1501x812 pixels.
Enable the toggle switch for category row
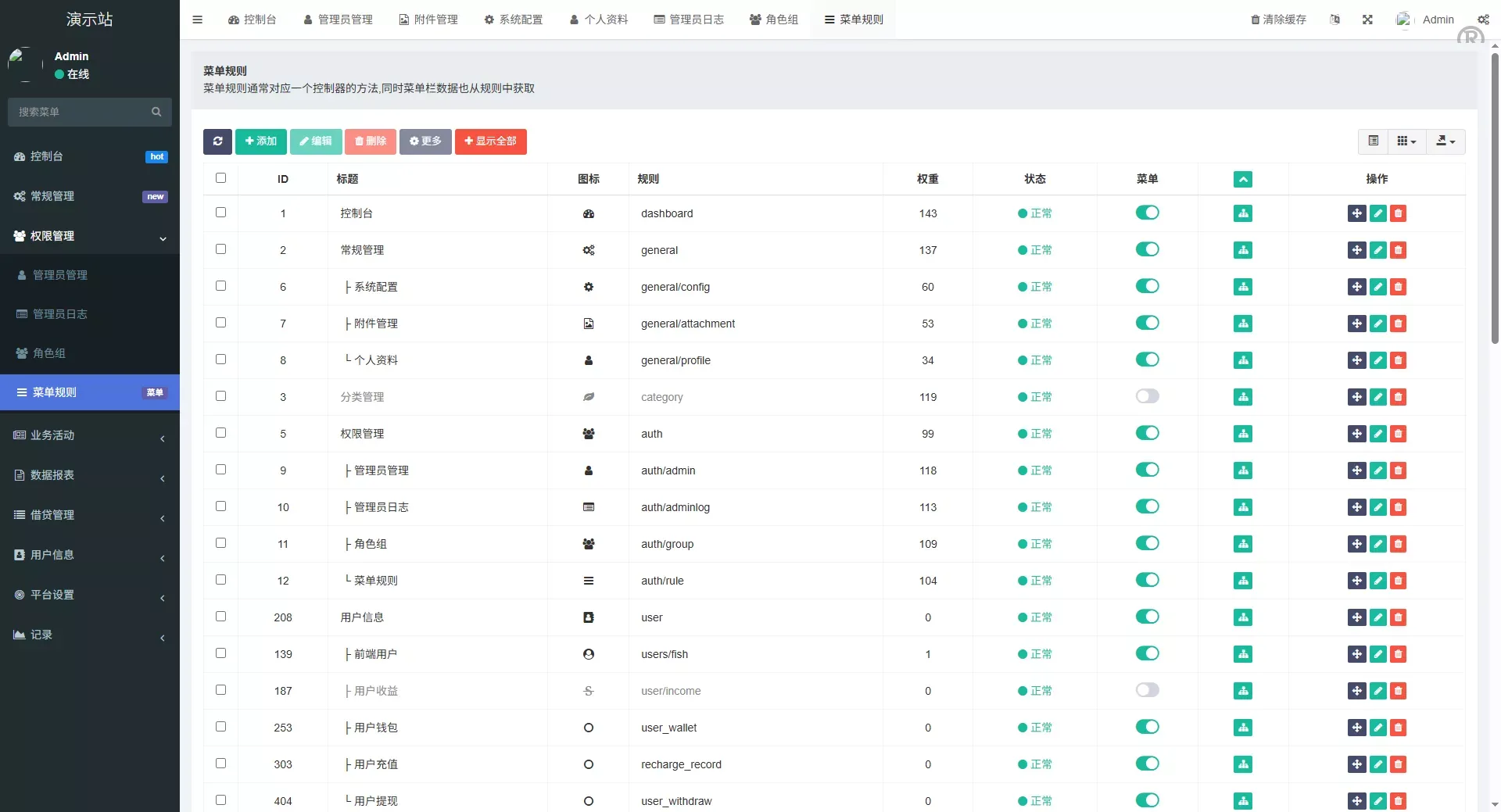click(1148, 396)
